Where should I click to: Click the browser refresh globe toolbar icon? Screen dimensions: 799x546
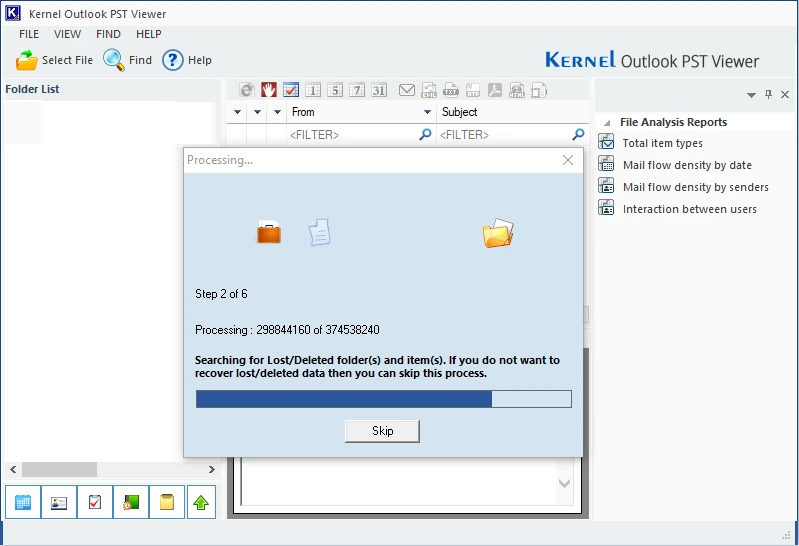tap(247, 90)
